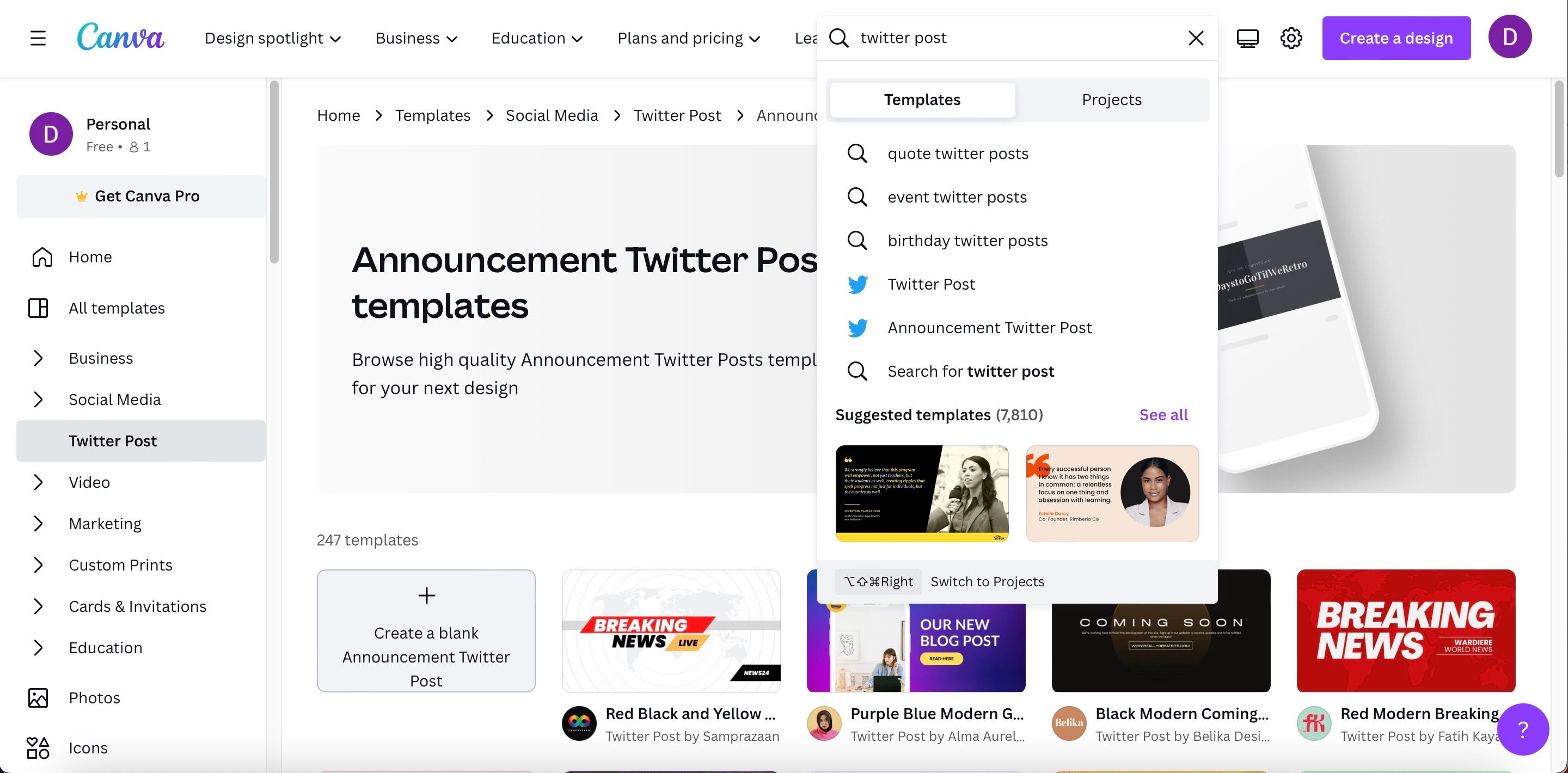Click the personal profile avatar D

point(1510,36)
